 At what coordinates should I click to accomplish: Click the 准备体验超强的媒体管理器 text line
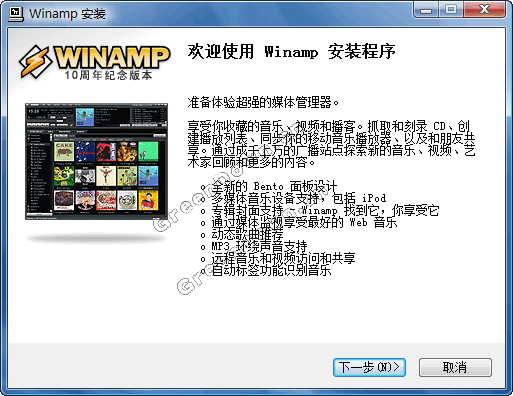coord(263,102)
